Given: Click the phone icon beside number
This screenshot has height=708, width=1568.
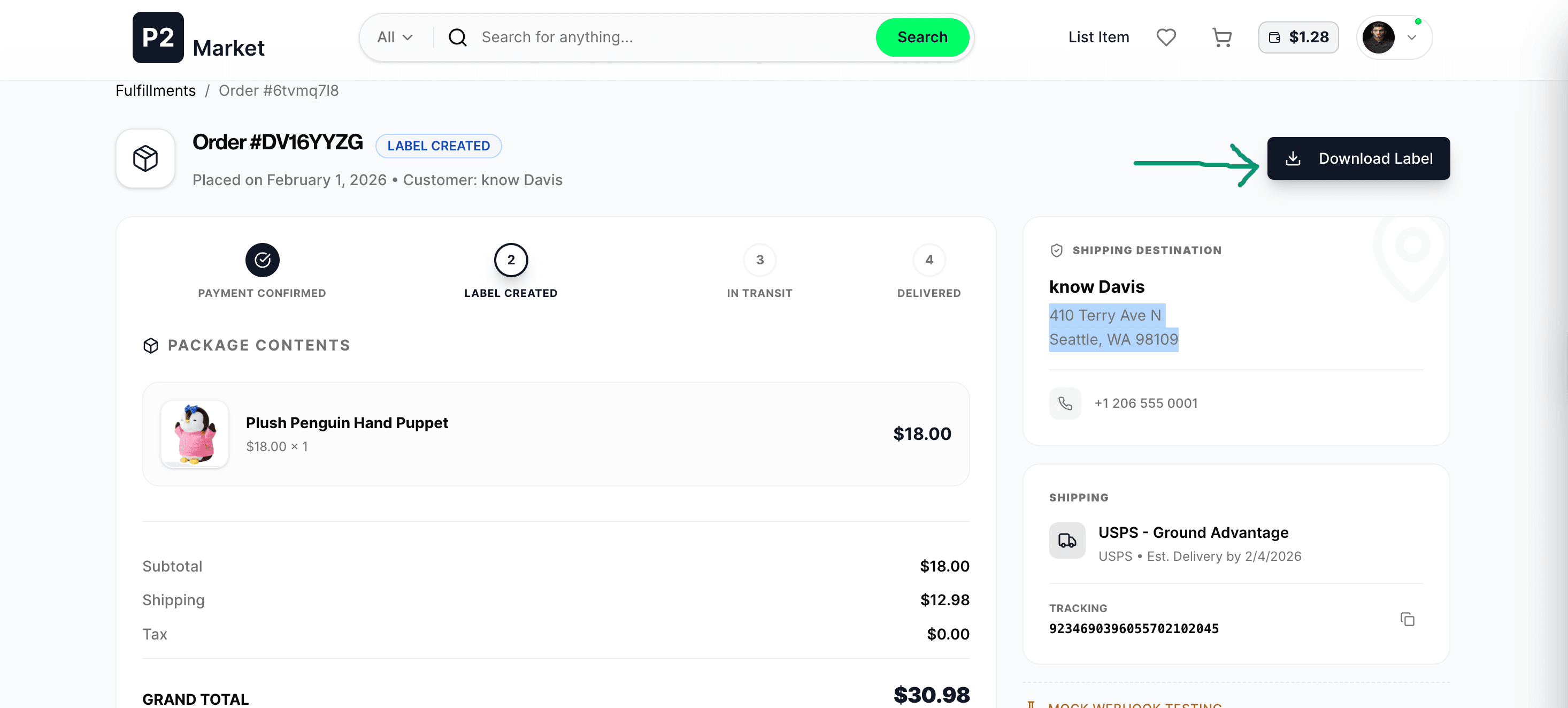Looking at the screenshot, I should point(1065,404).
